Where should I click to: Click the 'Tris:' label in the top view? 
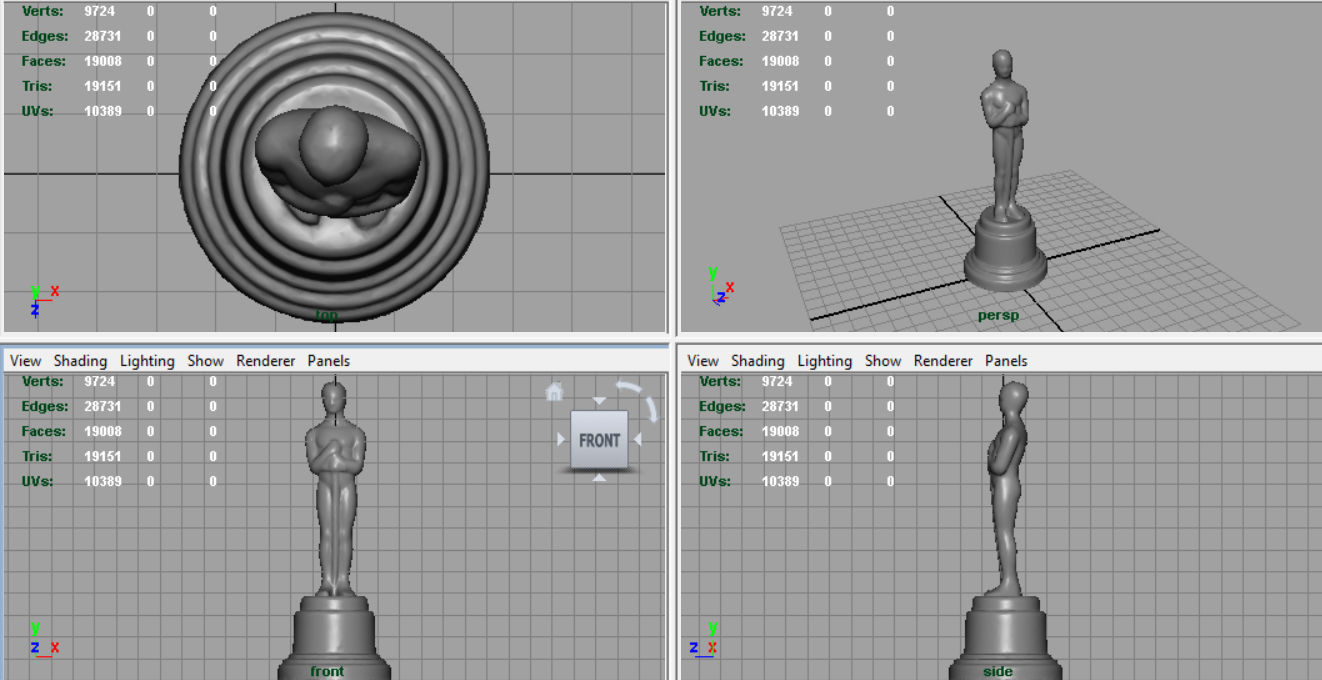(37, 86)
